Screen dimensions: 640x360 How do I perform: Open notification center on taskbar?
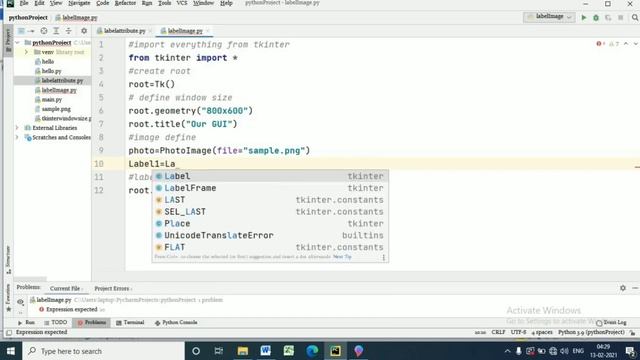point(630,351)
